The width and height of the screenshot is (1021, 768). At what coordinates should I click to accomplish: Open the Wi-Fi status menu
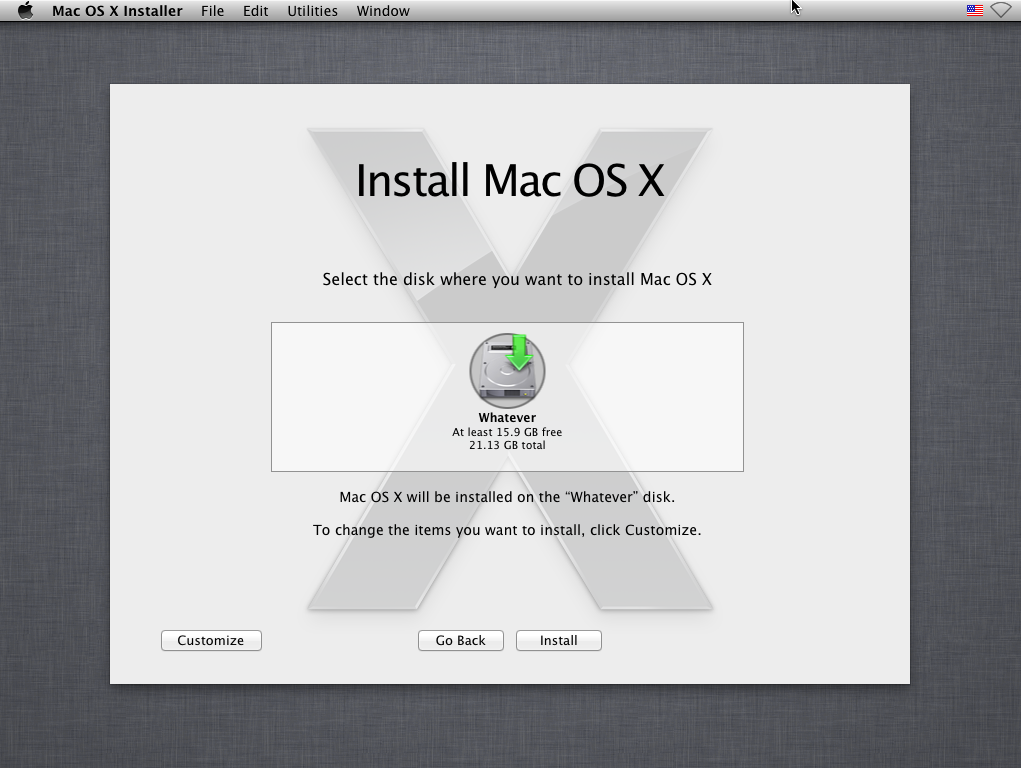(1001, 10)
